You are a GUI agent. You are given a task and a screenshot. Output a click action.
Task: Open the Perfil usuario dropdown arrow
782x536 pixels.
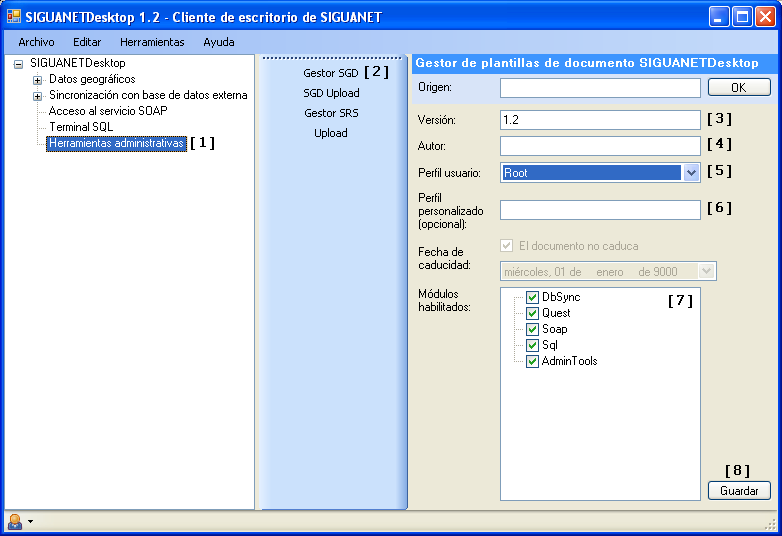691,173
